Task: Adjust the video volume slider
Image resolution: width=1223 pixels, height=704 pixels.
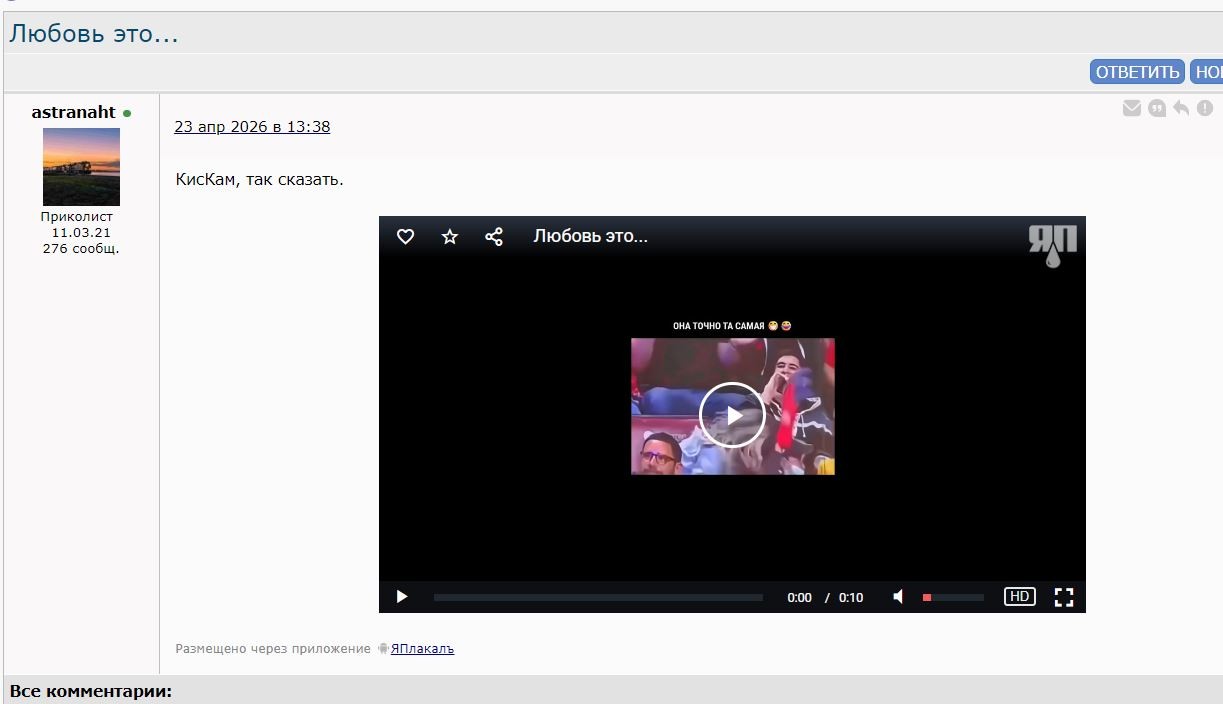Action: pyautogui.click(x=953, y=598)
